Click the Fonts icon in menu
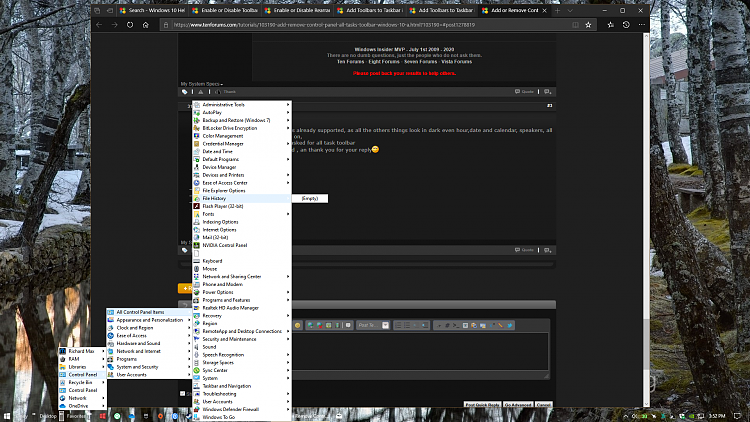 pyautogui.click(x=197, y=214)
